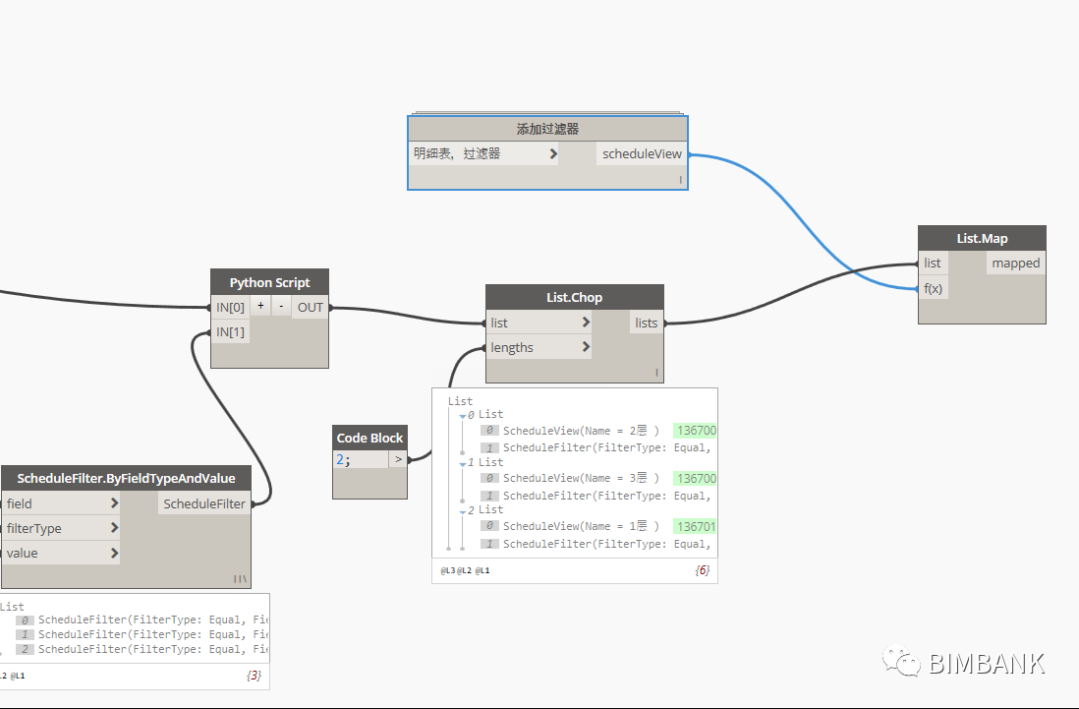Click scheduleView output port of 添加过滤器 node
The image size is (1079, 709).
pyautogui.click(x=641, y=154)
